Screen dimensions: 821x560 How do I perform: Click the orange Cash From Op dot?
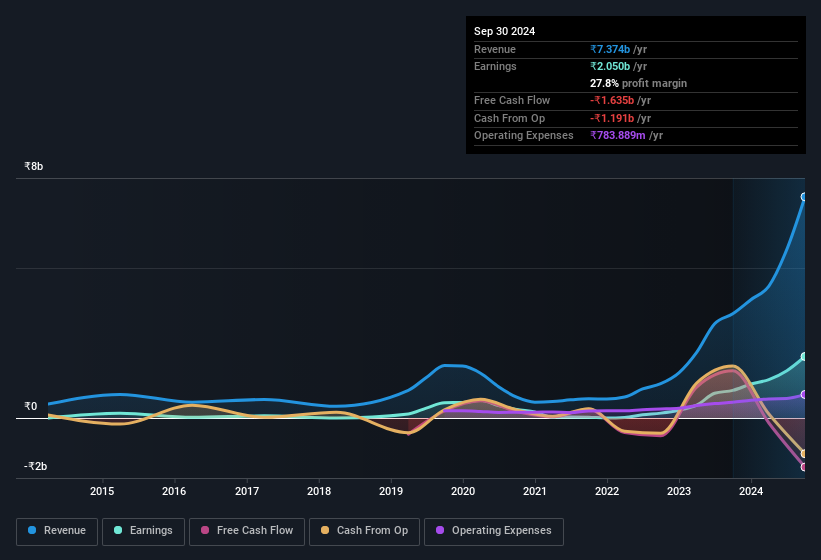[325, 530]
